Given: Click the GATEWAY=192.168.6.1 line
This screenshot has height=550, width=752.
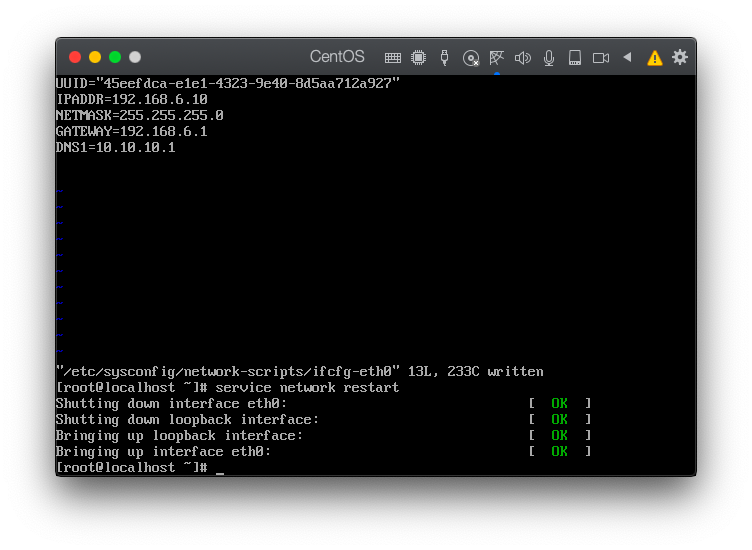Looking at the screenshot, I should pyautogui.click(x=131, y=131).
